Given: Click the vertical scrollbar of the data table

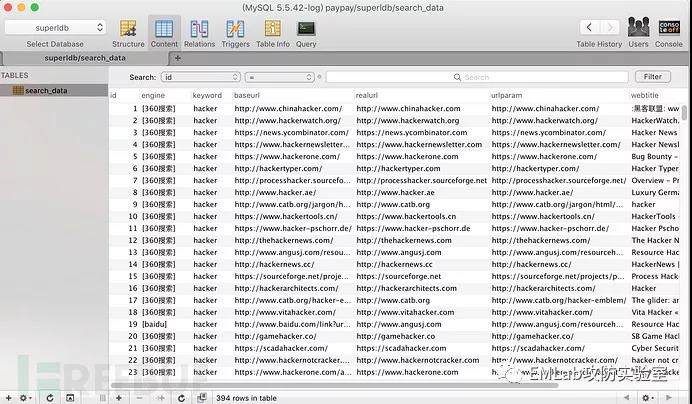Looking at the screenshot, I should 684,112.
